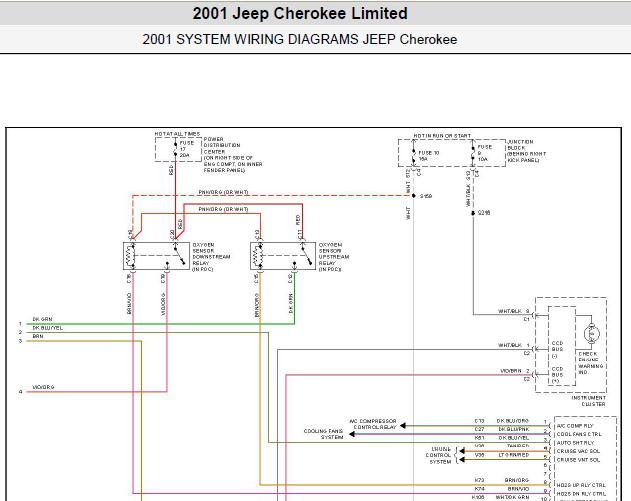
Task: Click the 'CRUISE CONTROL SYSTEM' label
Action: (439, 455)
